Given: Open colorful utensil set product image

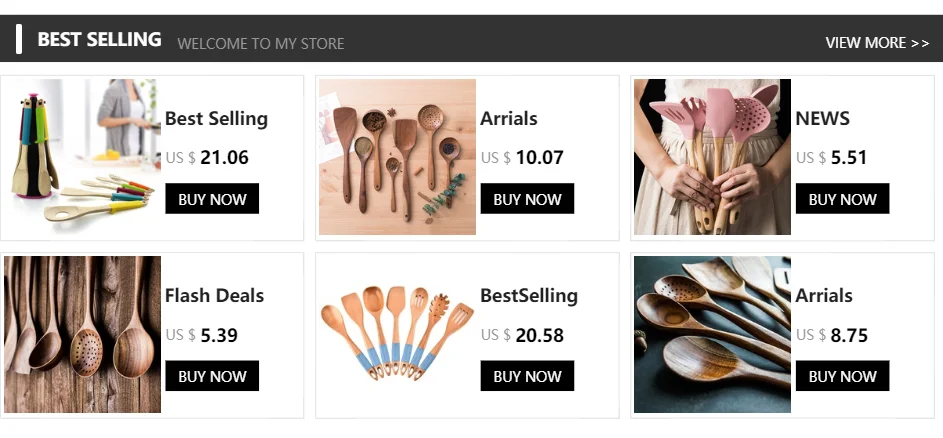Looking at the screenshot, I should click(x=82, y=157).
